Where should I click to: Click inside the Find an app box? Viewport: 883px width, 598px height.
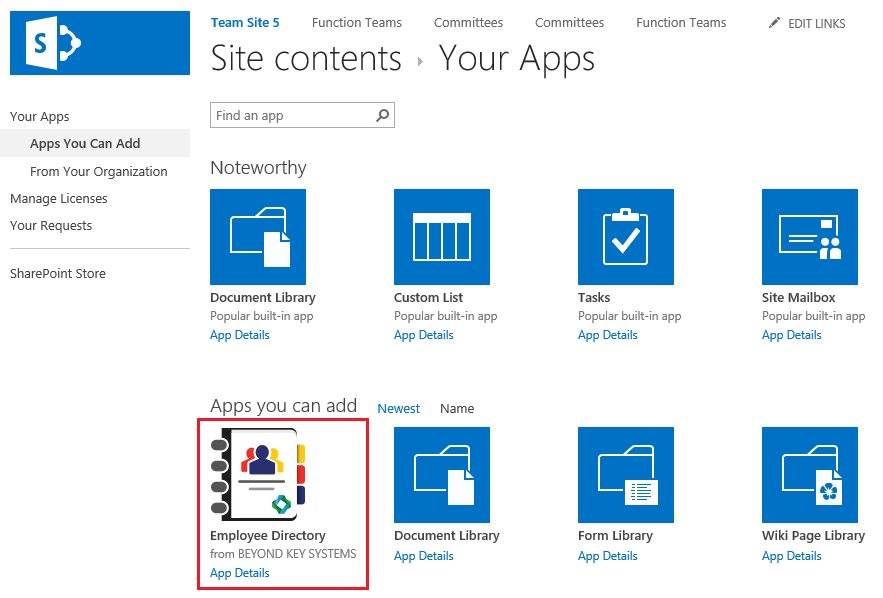(x=302, y=115)
